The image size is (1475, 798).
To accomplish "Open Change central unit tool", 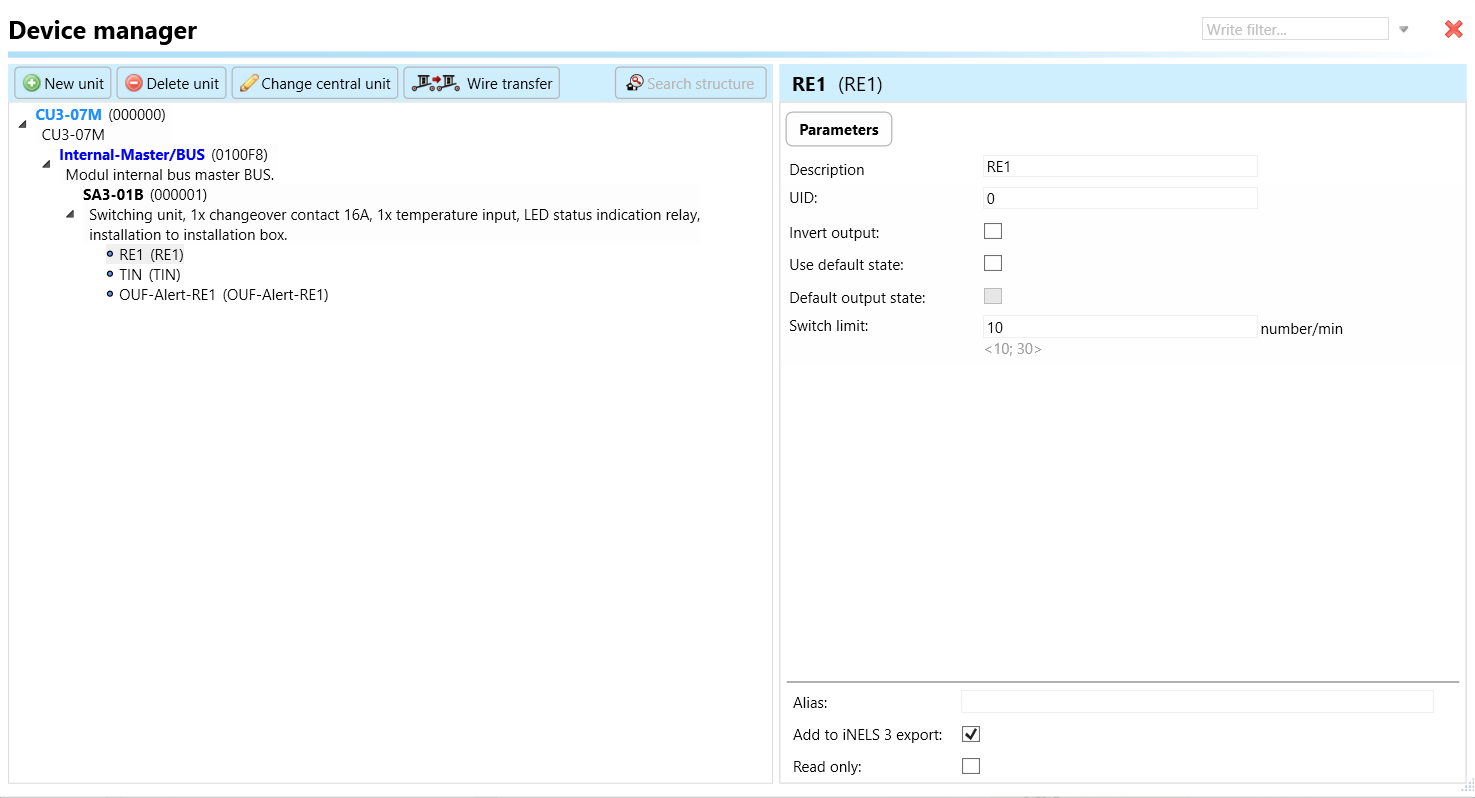I will (315, 83).
